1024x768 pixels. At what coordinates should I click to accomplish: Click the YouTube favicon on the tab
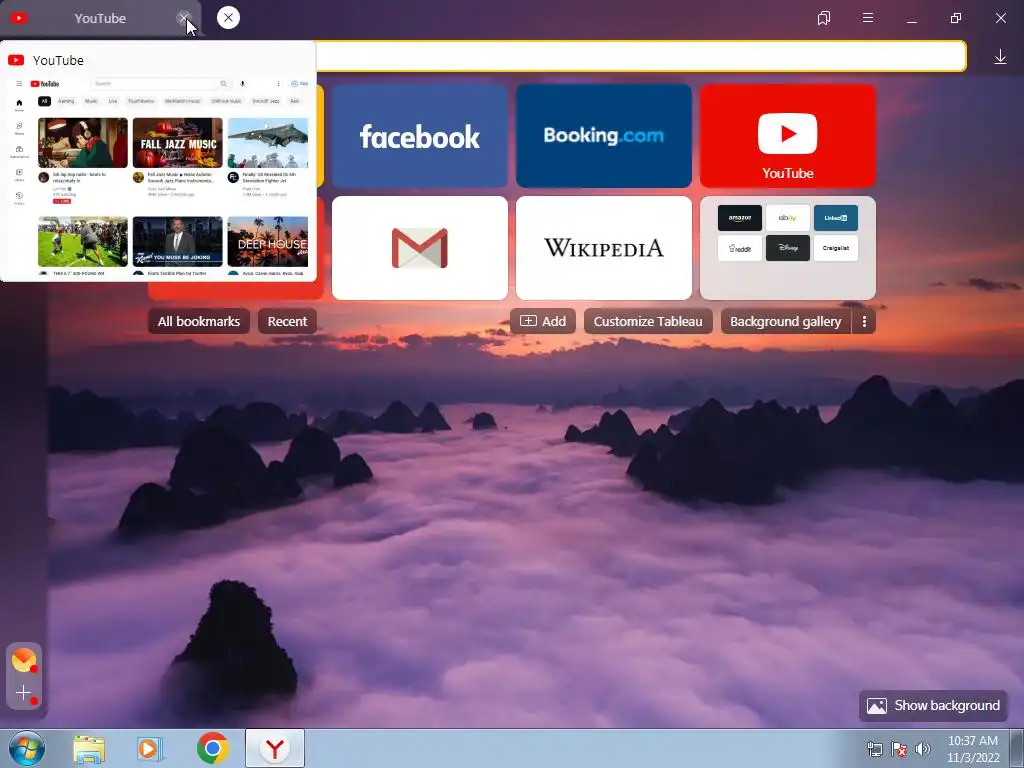click(x=18, y=18)
